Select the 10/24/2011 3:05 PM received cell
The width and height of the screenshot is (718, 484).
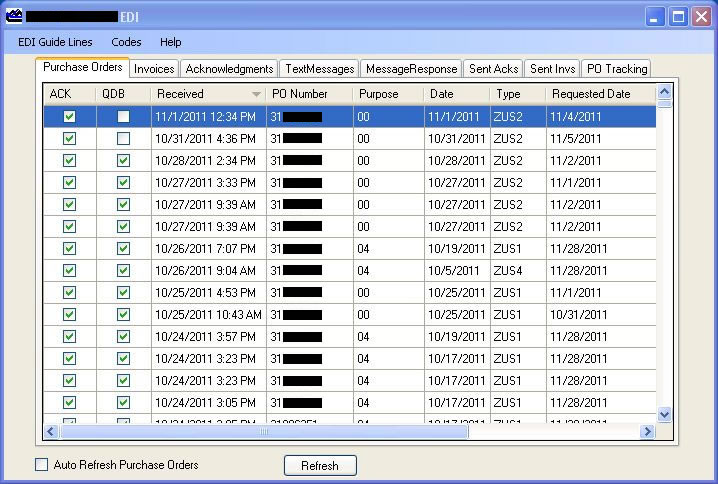point(209,402)
